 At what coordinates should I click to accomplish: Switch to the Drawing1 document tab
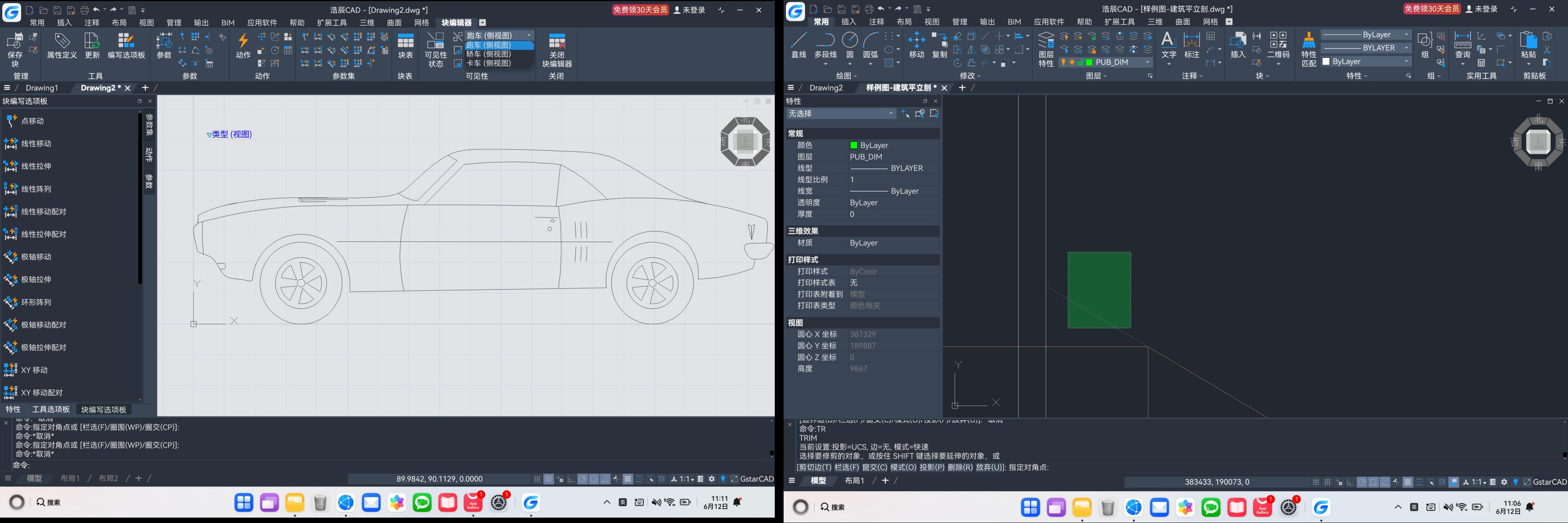click(42, 88)
